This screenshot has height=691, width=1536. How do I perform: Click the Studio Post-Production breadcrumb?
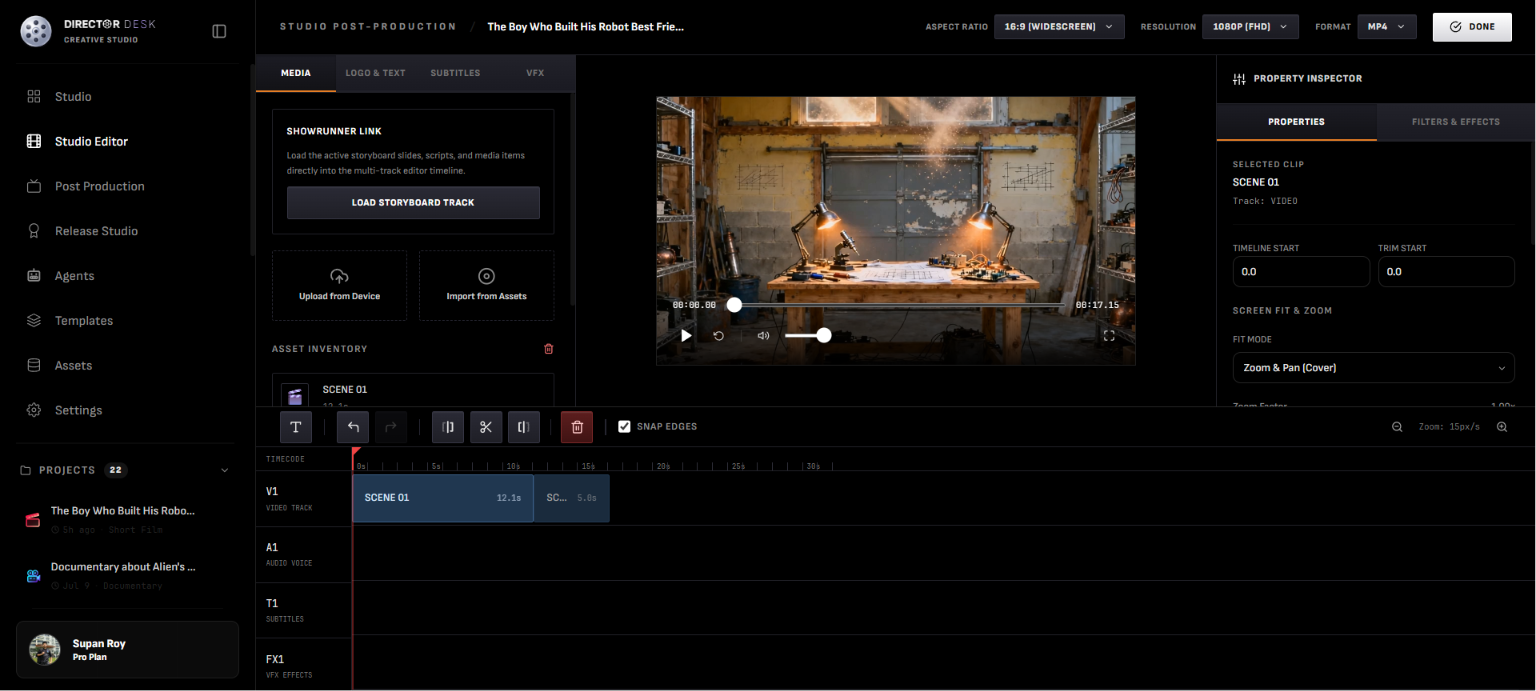pyautogui.click(x=368, y=27)
